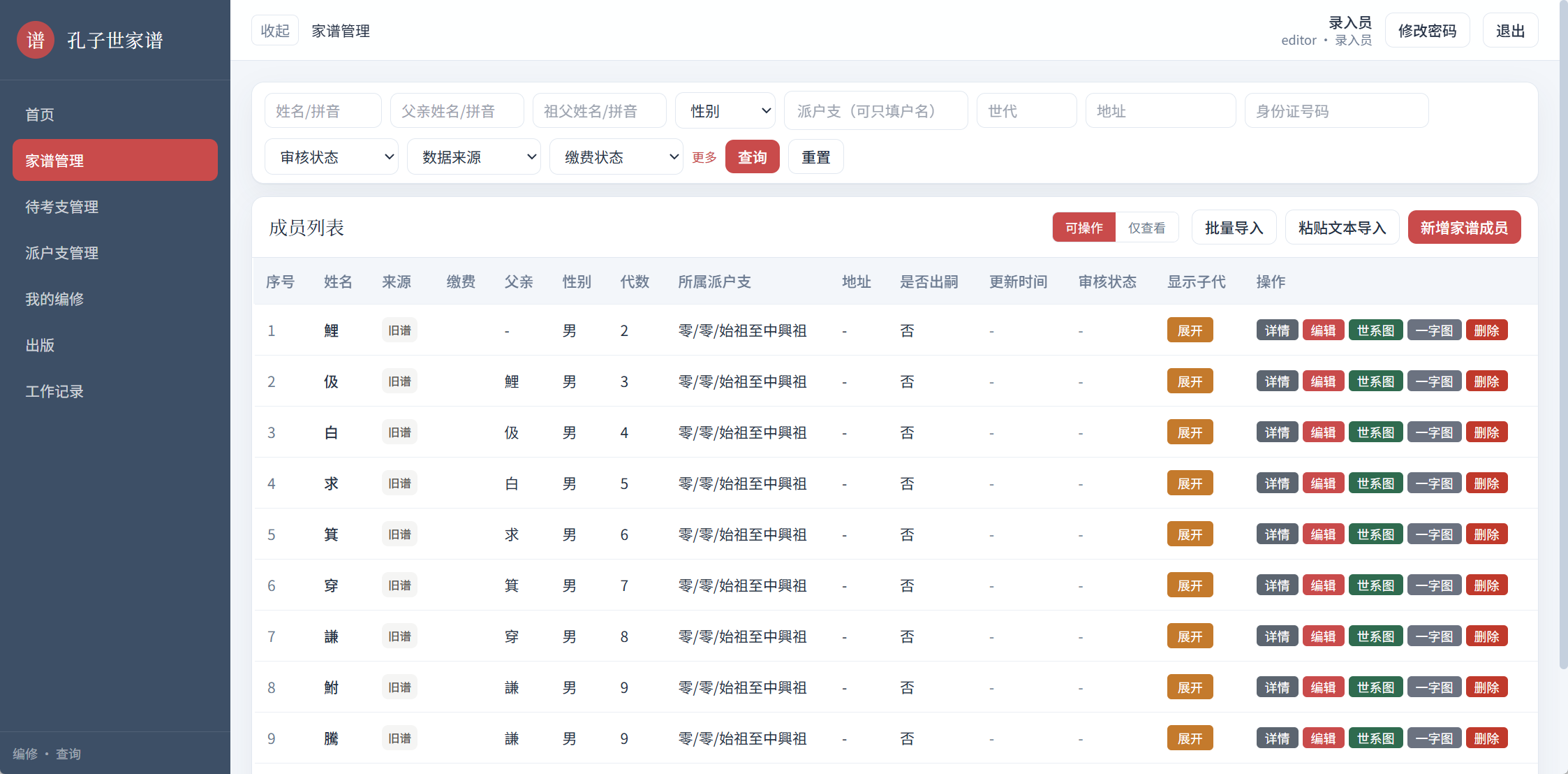
Task: Open 世系图 for row 鮒
Action: pos(1375,687)
